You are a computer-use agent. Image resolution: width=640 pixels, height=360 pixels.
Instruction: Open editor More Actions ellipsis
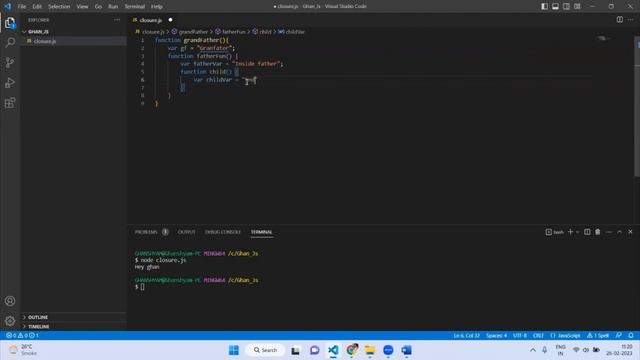tap(631, 20)
